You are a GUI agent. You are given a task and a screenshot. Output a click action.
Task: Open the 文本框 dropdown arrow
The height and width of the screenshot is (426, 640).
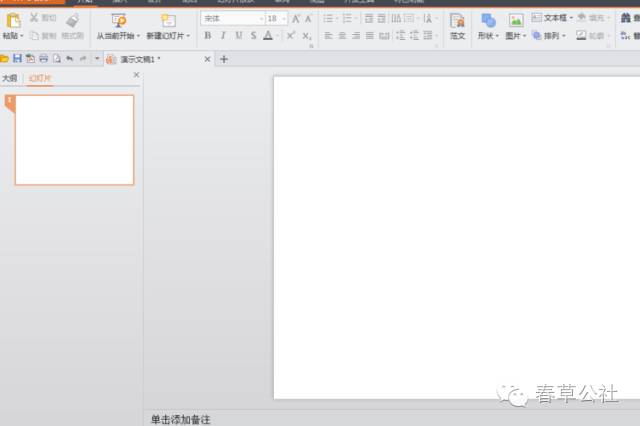point(571,18)
